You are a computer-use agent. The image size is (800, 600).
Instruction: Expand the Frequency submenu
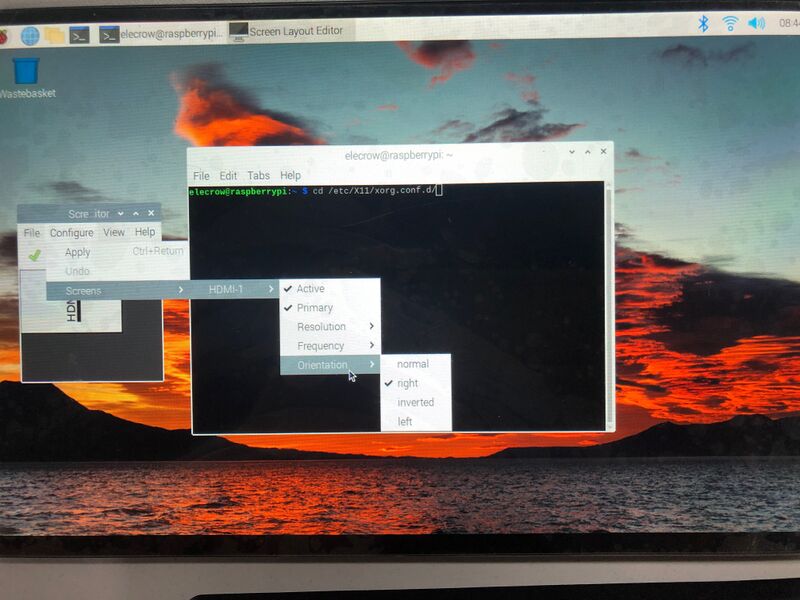[321, 346]
